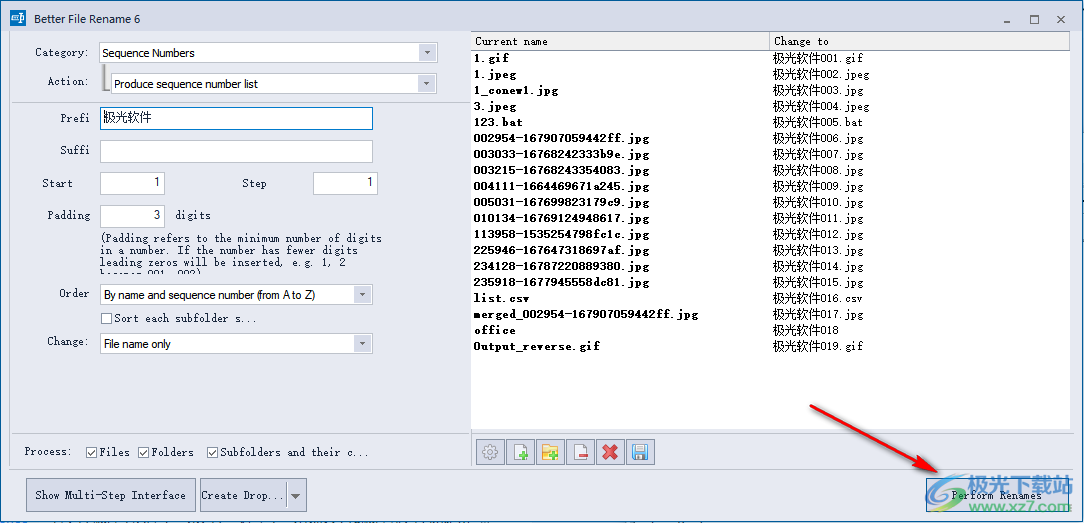Open the Action dropdown Produce sequence number list
Image resolution: width=1084 pixels, height=523 pixels.
[274, 84]
